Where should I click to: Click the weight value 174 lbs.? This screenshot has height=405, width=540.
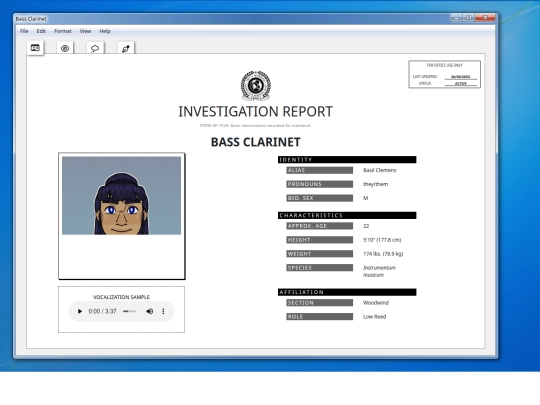(383, 254)
